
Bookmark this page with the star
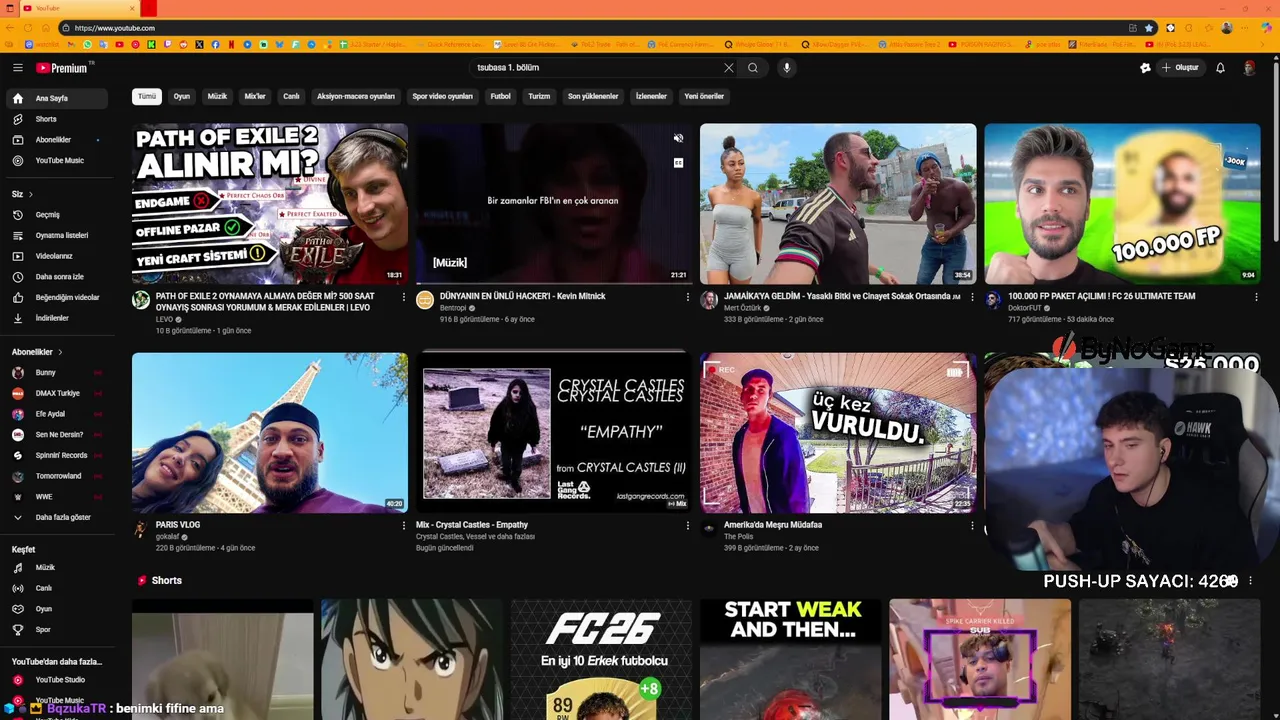point(1149,28)
